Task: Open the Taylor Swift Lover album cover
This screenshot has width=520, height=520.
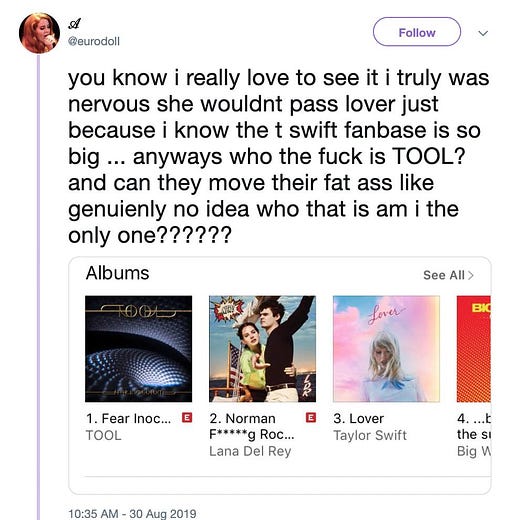Action: coord(386,349)
